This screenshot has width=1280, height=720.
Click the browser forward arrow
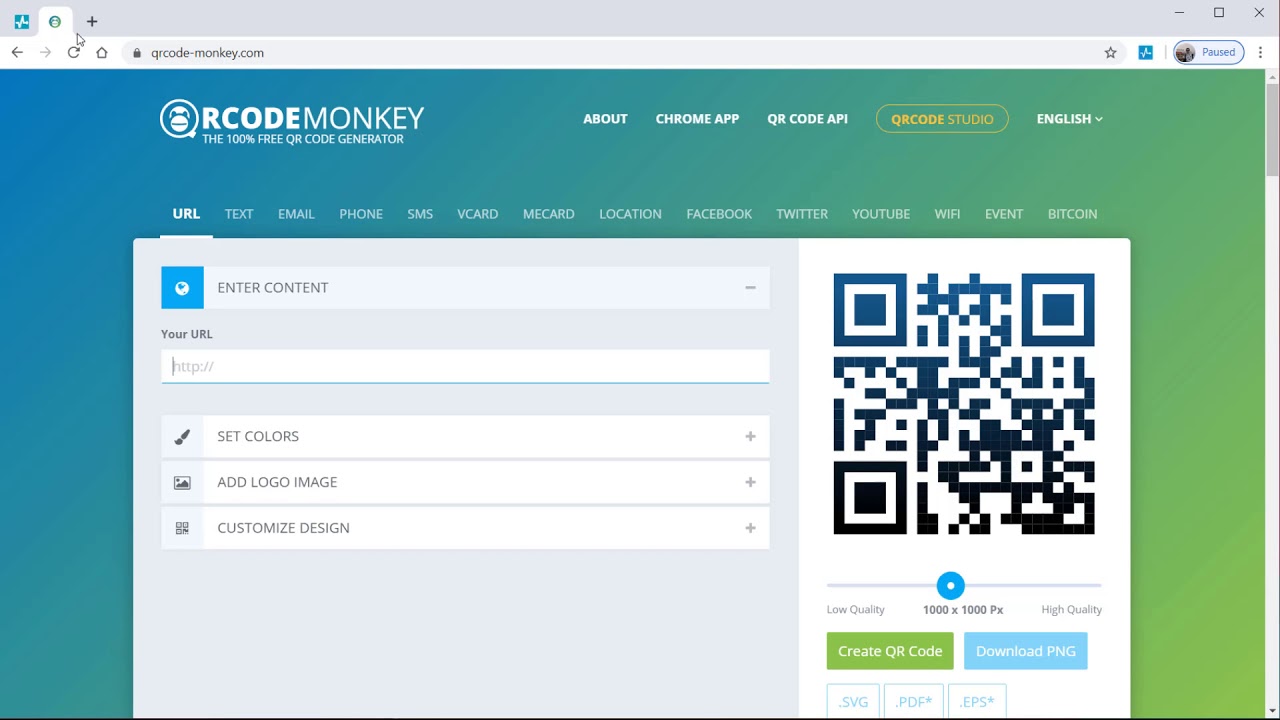45,52
